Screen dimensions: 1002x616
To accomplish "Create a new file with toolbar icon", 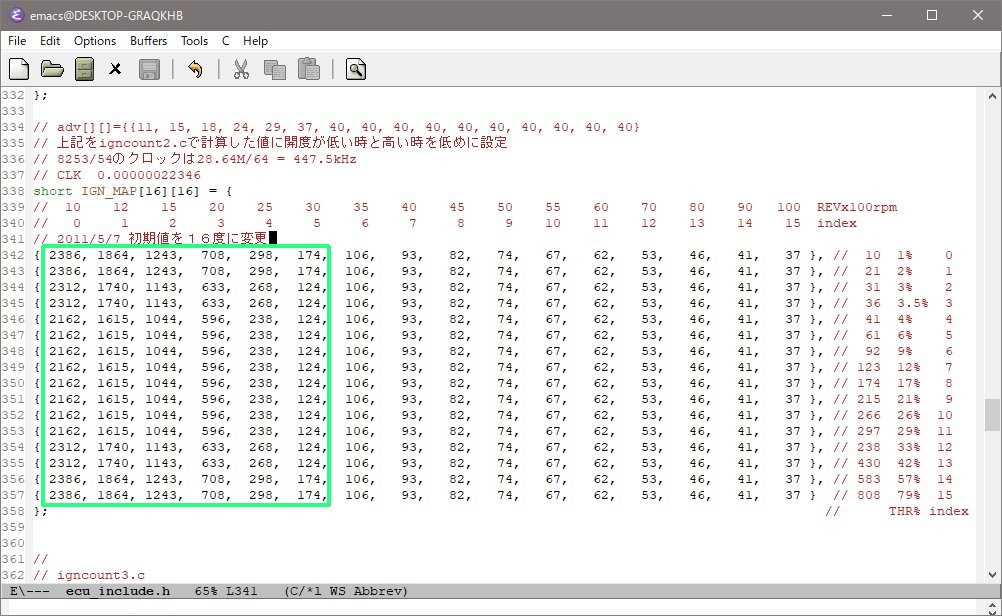I will [19, 69].
